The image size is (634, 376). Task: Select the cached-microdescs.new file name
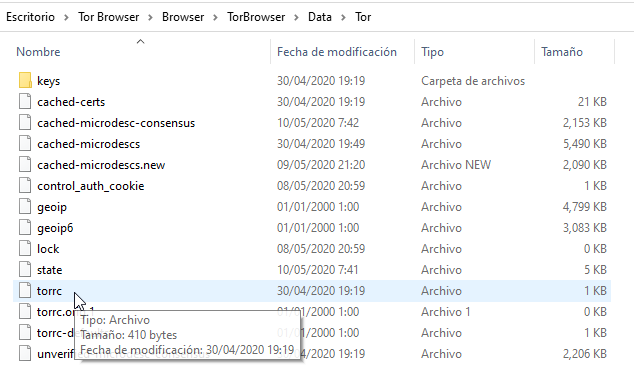(101, 165)
